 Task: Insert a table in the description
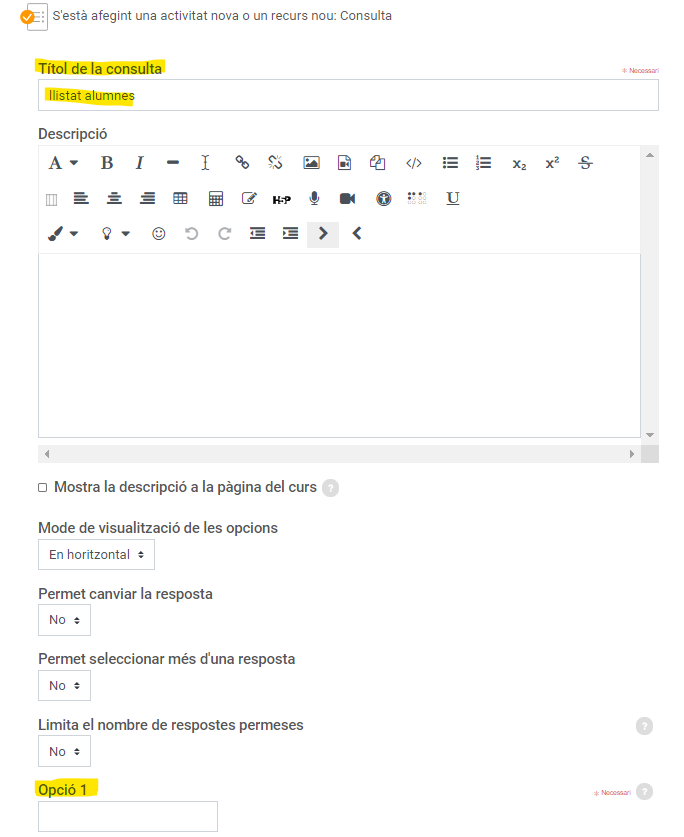pyautogui.click(x=181, y=199)
